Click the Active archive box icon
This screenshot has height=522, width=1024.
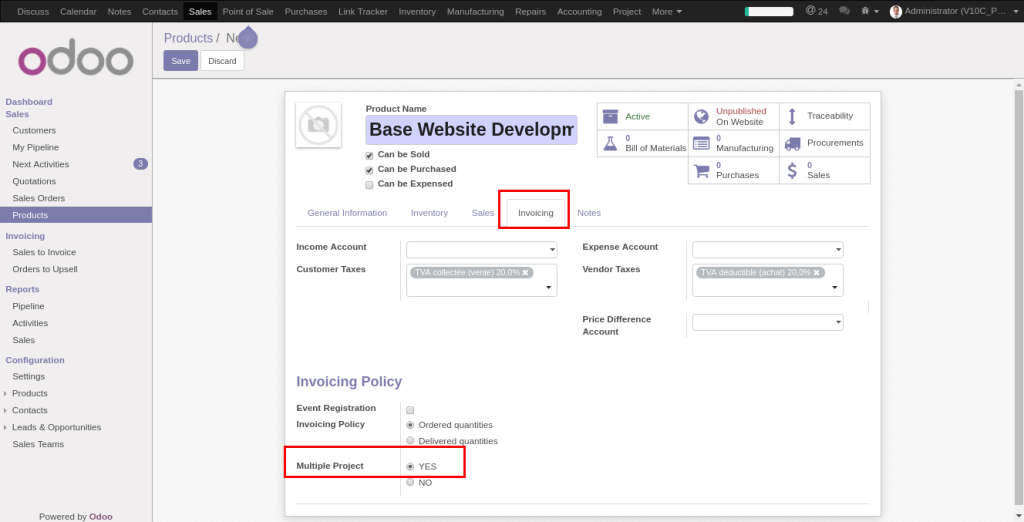tap(610, 117)
